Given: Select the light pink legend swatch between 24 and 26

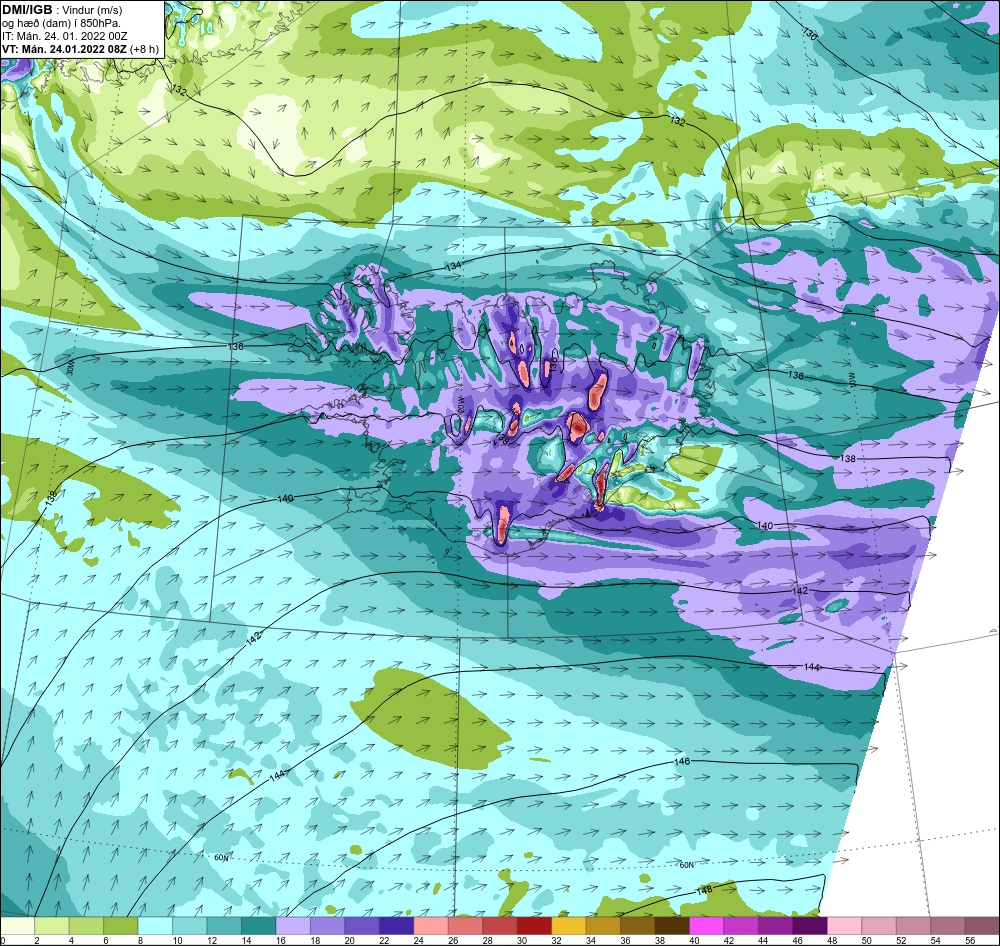Looking at the screenshot, I should click(x=430, y=926).
